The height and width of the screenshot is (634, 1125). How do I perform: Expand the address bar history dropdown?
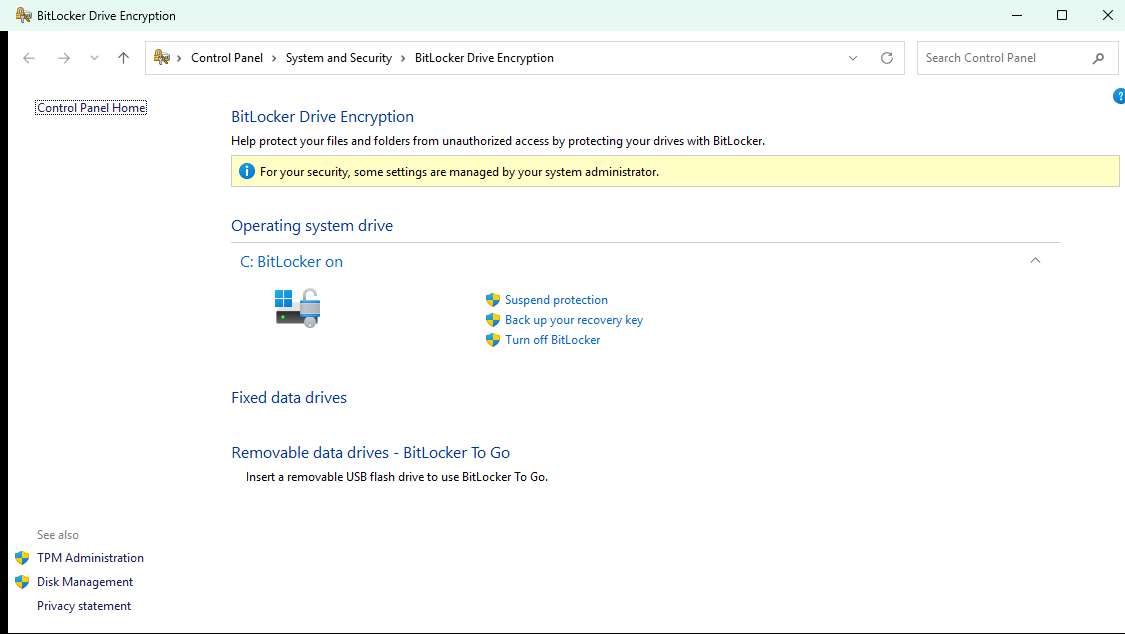coord(852,58)
